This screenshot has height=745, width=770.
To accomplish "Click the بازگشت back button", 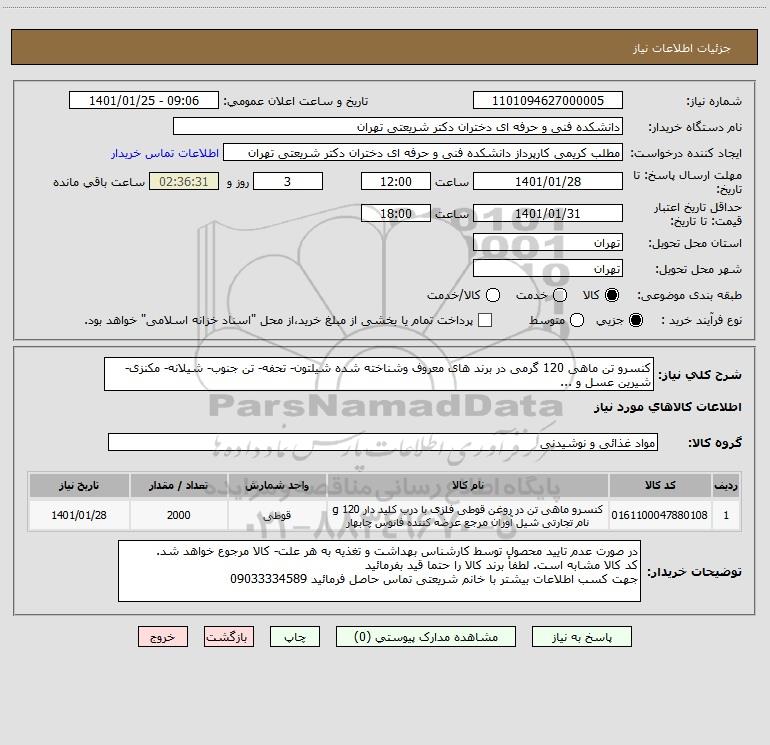I will (229, 637).
